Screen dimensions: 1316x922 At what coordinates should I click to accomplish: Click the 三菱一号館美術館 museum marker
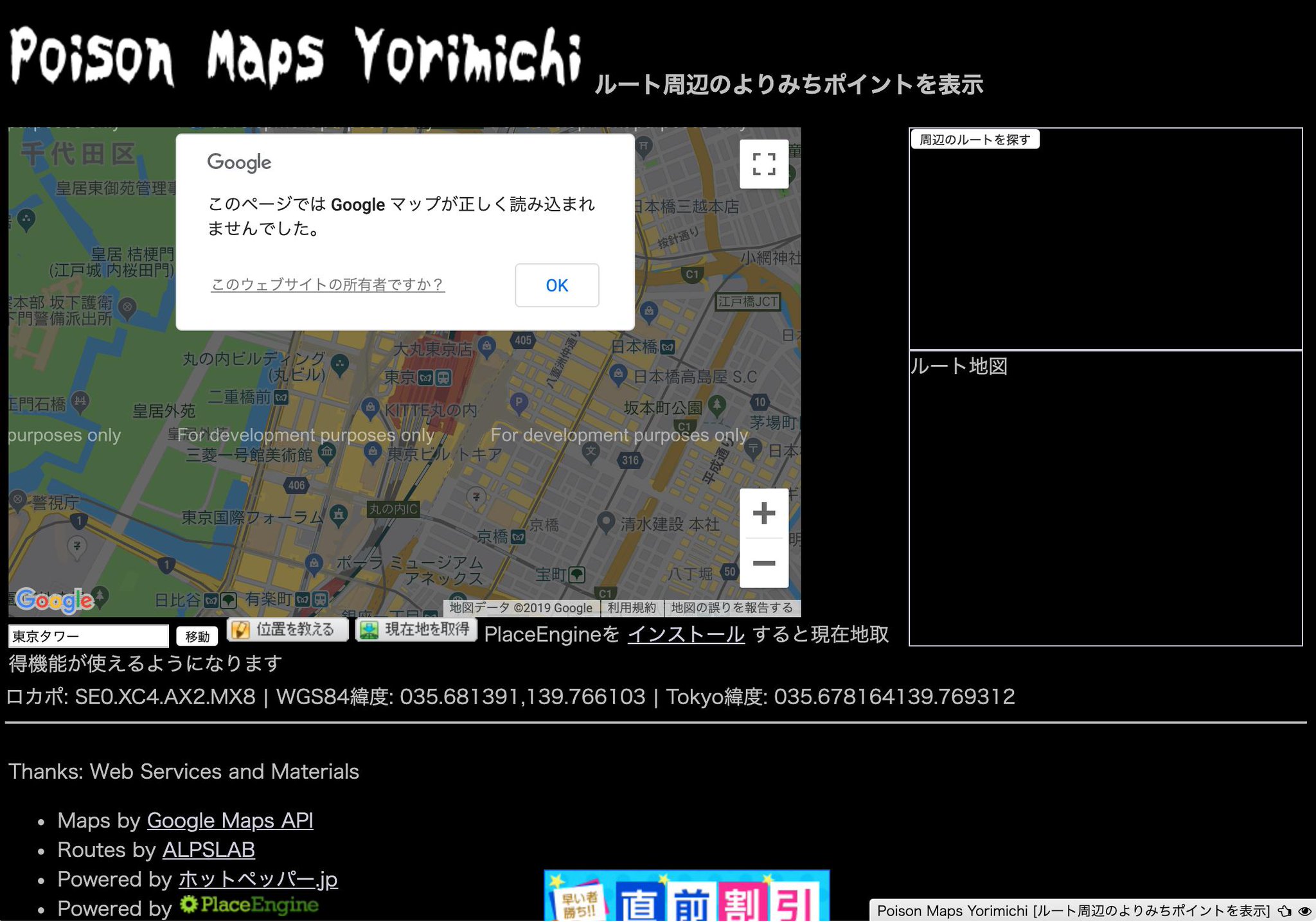(x=327, y=452)
